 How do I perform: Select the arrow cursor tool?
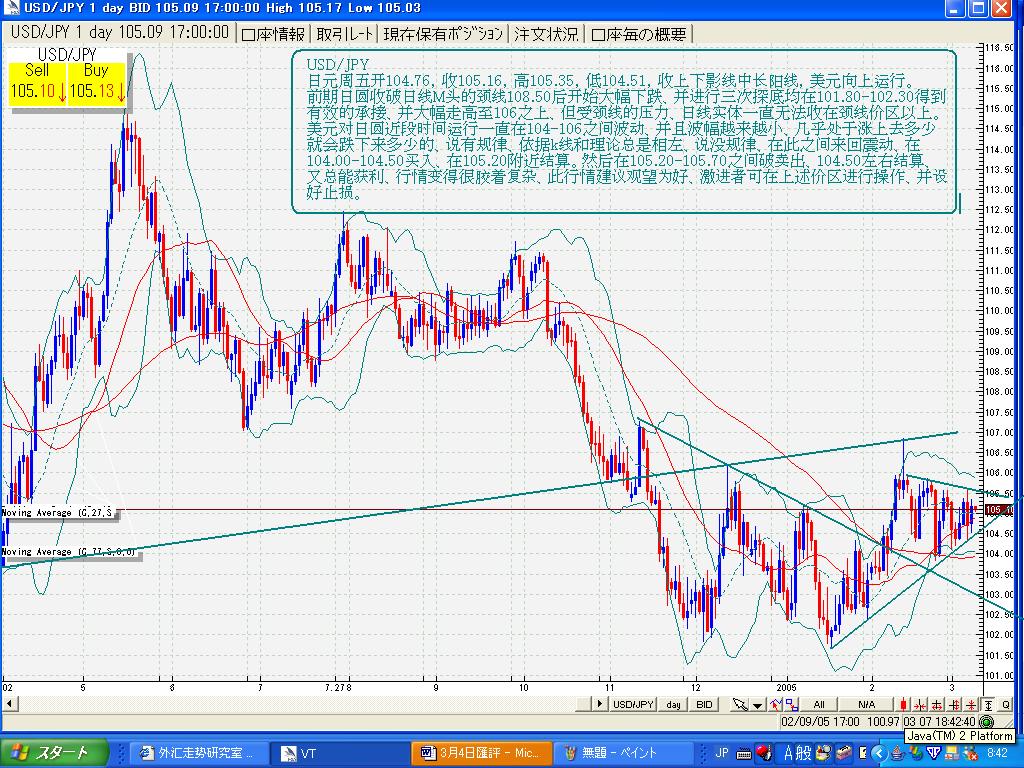point(738,704)
